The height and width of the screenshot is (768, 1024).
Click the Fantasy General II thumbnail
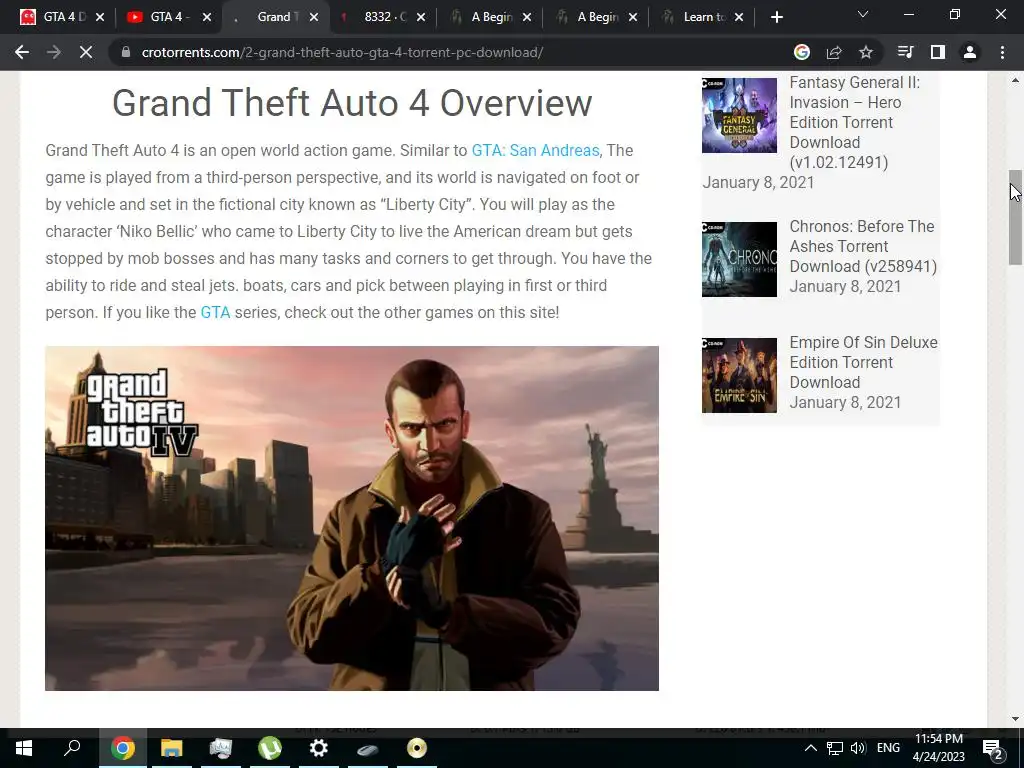(739, 115)
